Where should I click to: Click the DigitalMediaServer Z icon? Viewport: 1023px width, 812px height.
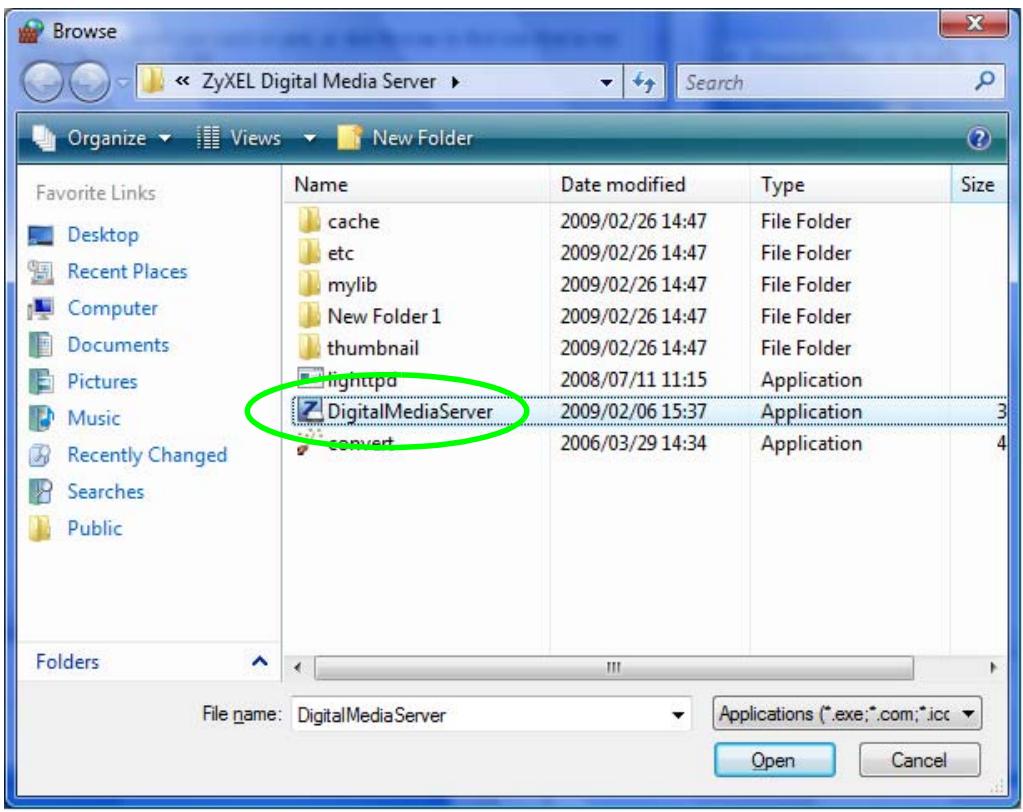click(310, 411)
